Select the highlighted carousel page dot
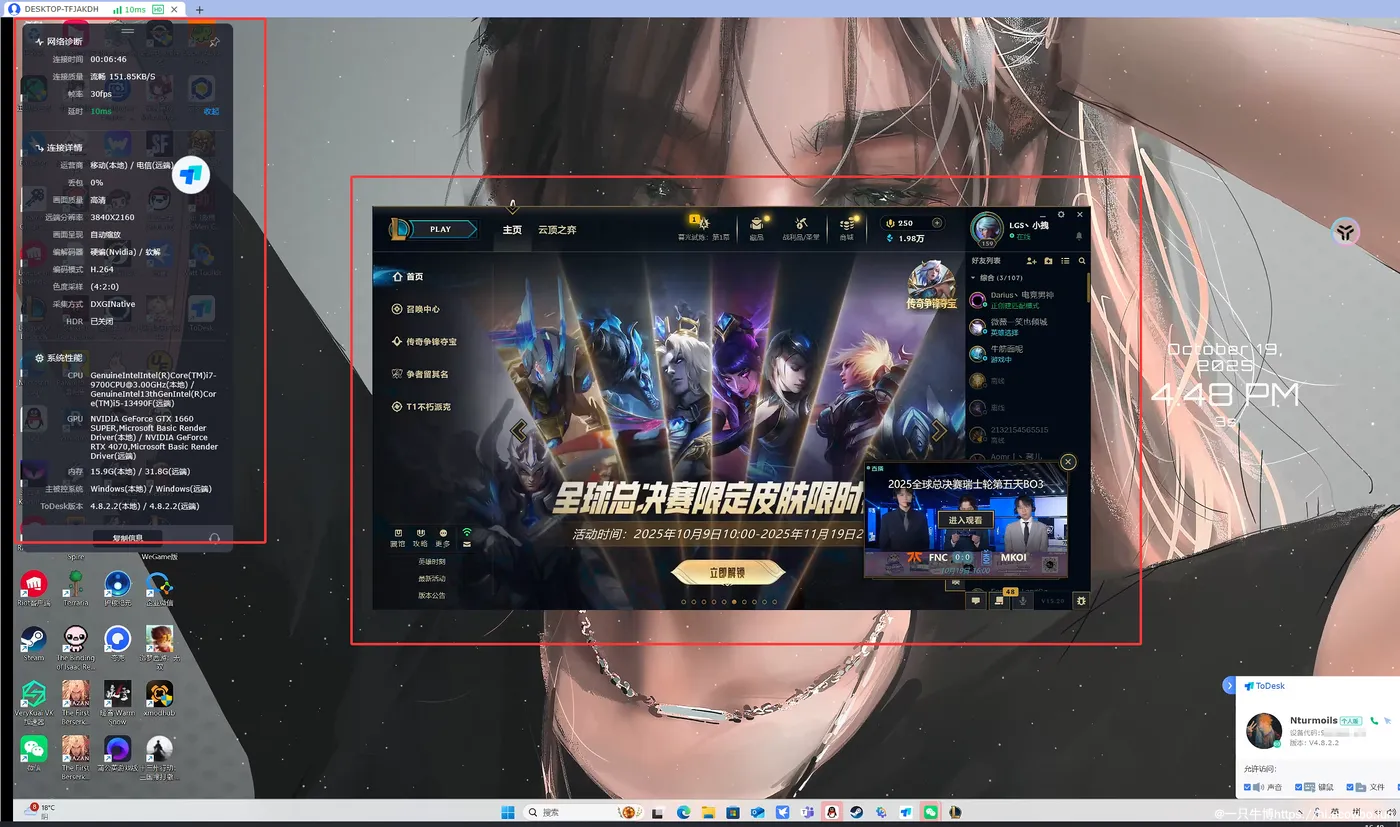The height and width of the screenshot is (827, 1400). pyautogui.click(x=735, y=602)
